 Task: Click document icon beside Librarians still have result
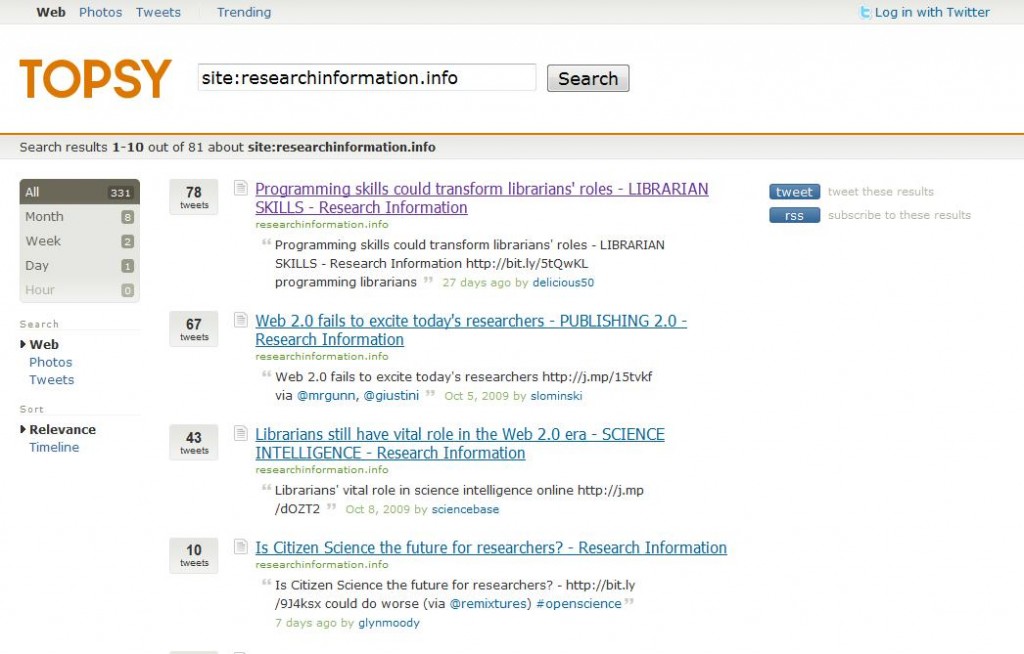pos(240,433)
